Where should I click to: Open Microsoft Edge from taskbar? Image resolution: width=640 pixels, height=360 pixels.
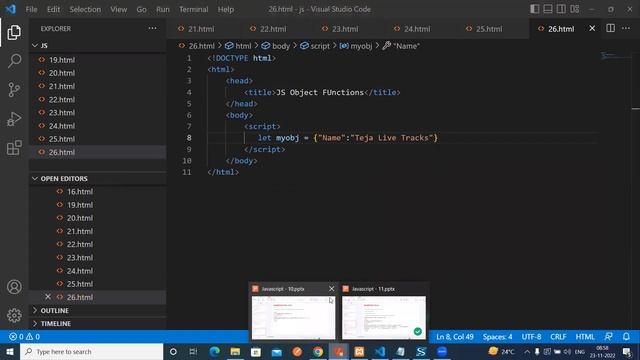214,351
